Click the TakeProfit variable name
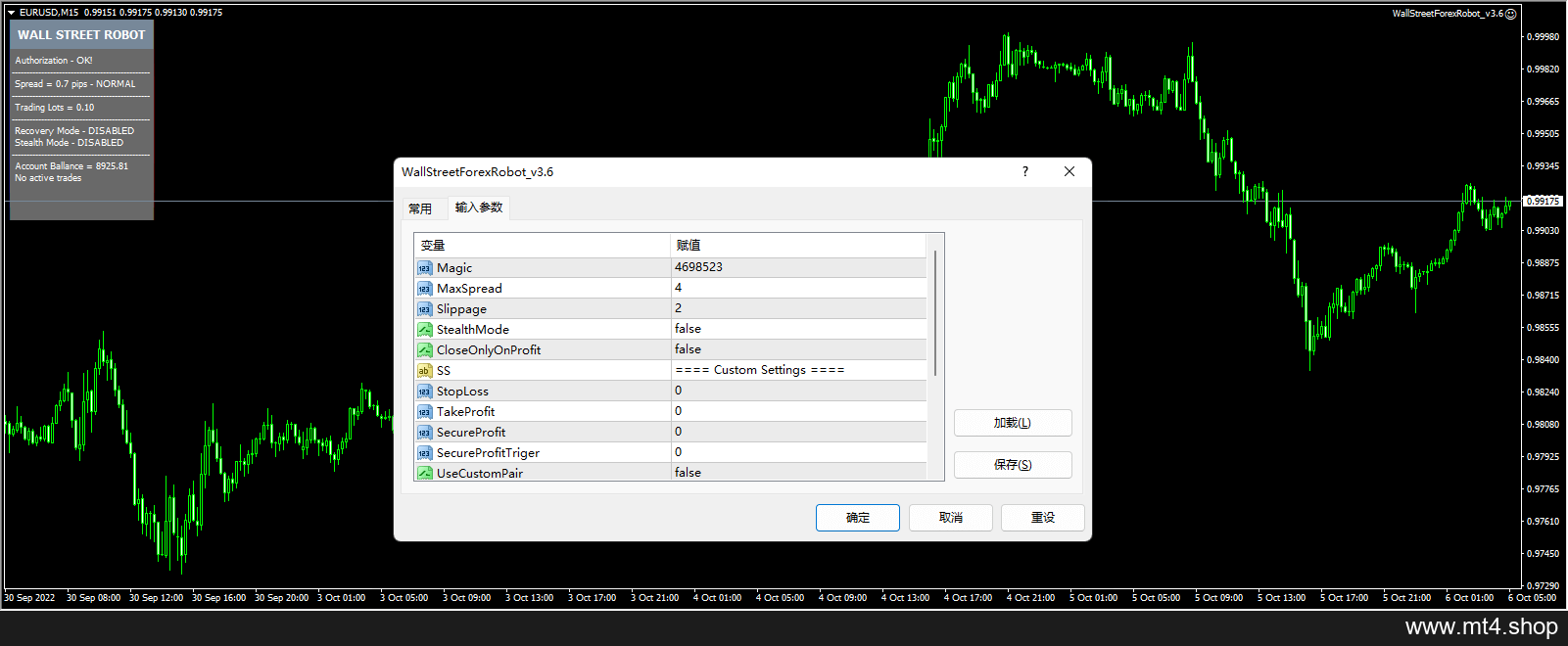The image size is (1568, 646). click(465, 412)
